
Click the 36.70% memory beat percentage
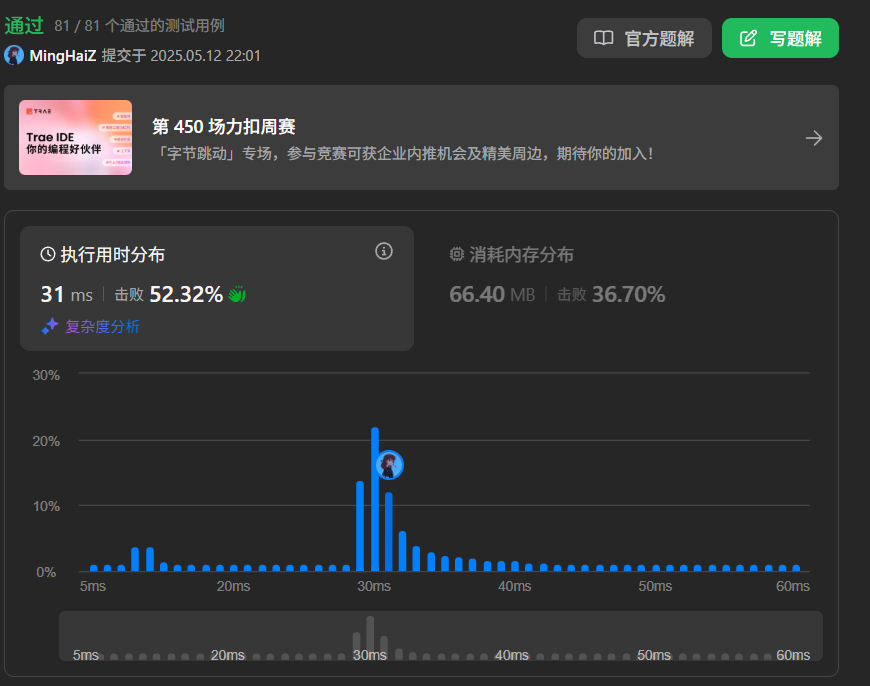point(629,294)
